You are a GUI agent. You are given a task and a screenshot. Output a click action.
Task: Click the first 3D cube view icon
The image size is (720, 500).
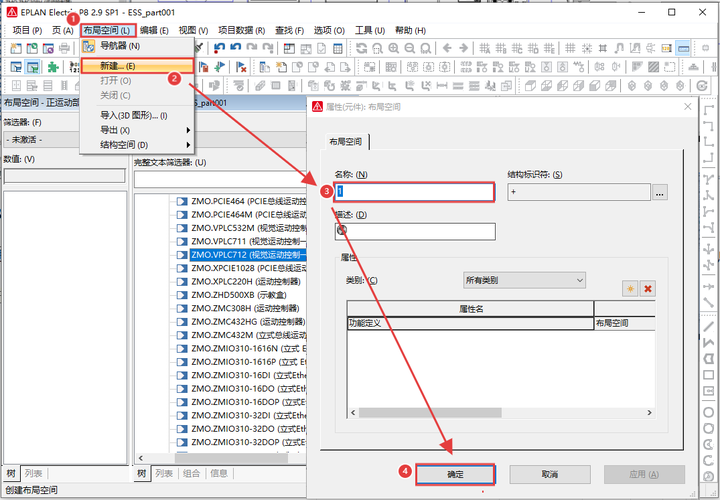[530, 86]
